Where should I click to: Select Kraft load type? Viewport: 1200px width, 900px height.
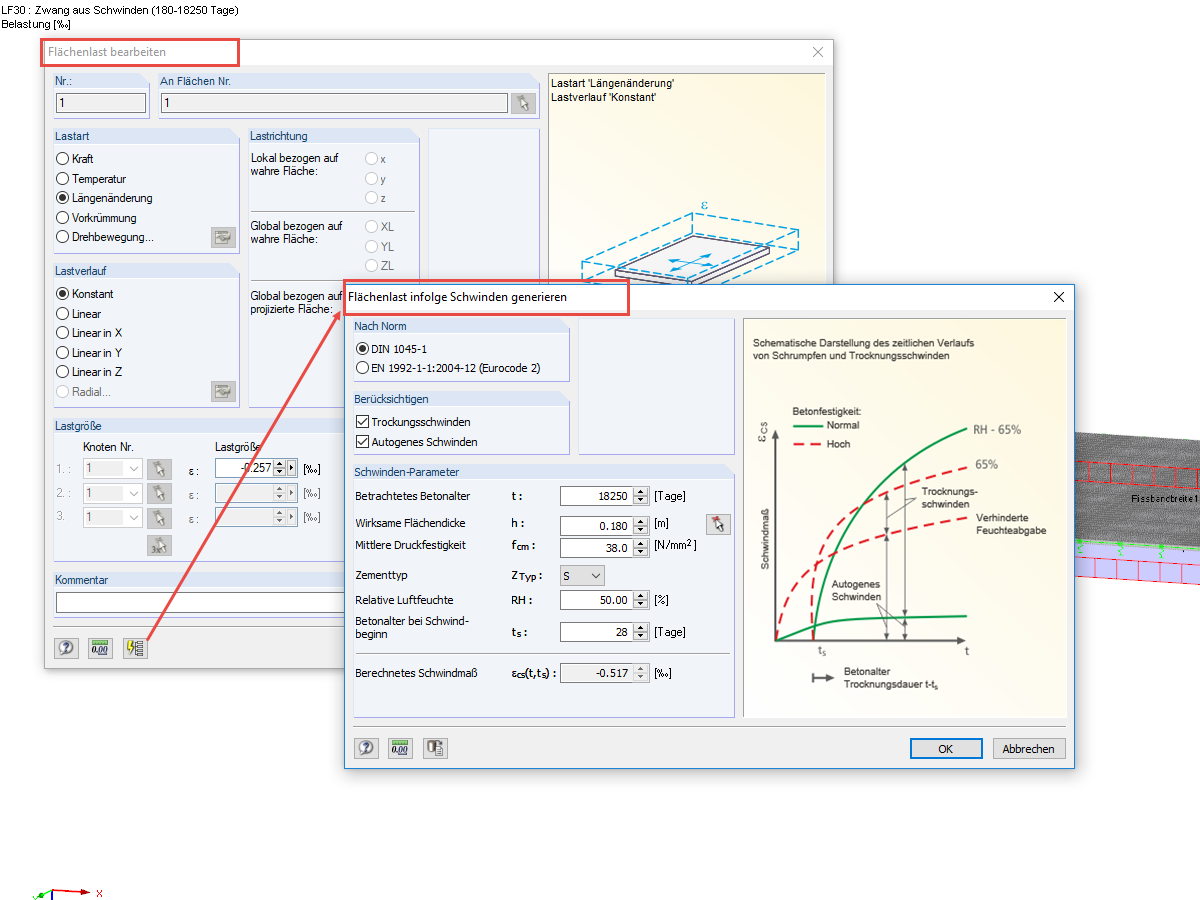pyautogui.click(x=63, y=159)
